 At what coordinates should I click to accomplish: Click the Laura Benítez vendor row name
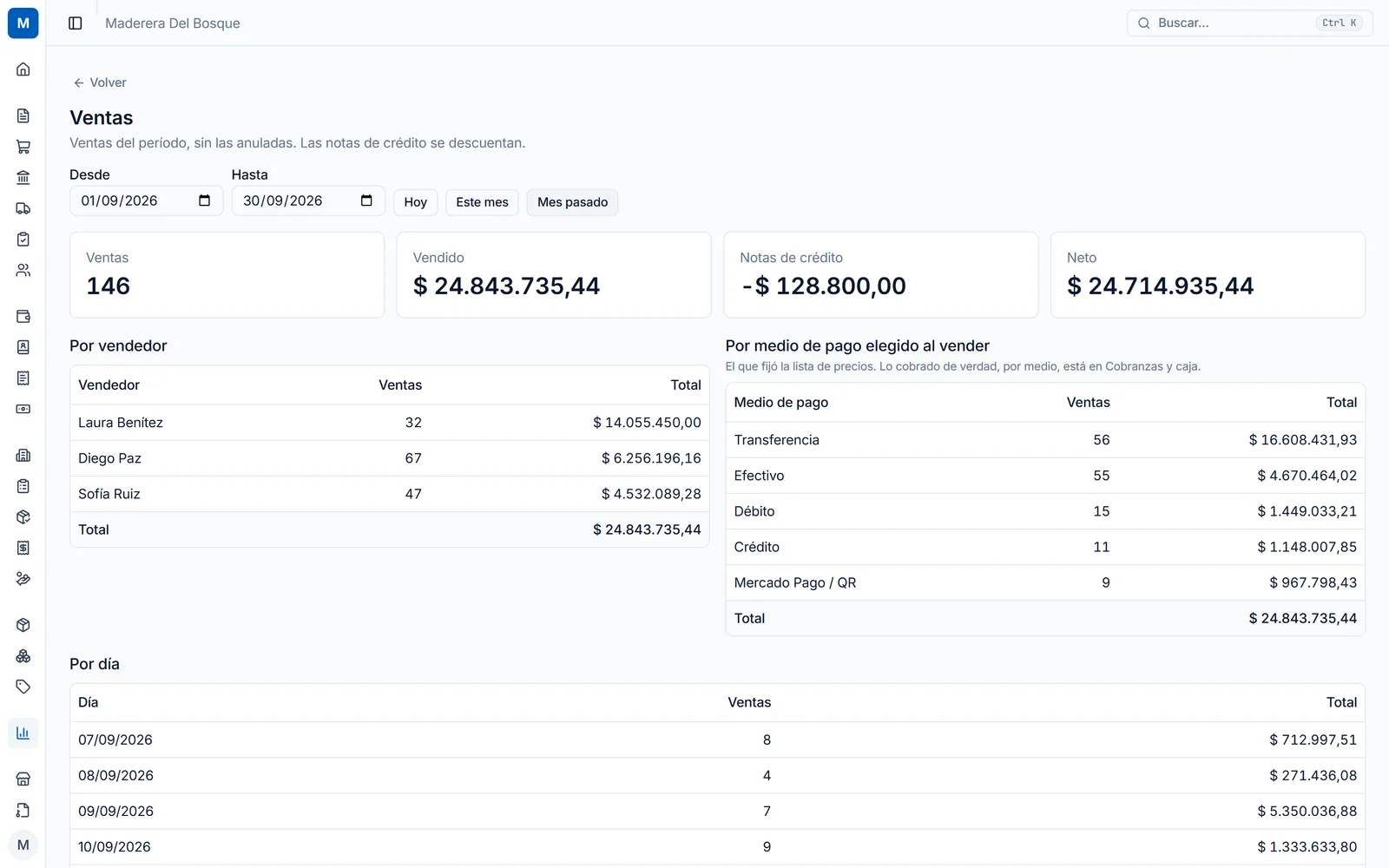click(x=121, y=423)
